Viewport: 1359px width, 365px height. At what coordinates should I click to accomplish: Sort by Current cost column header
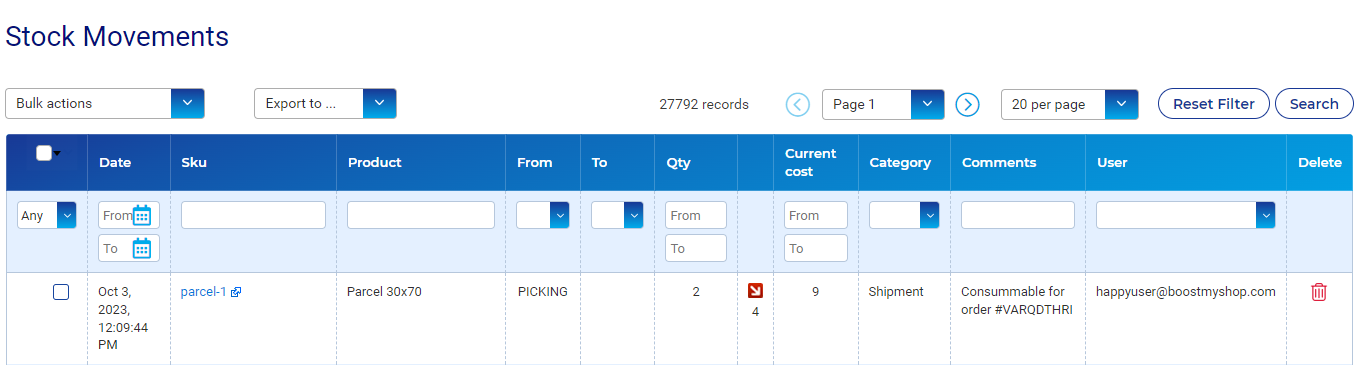click(x=810, y=162)
